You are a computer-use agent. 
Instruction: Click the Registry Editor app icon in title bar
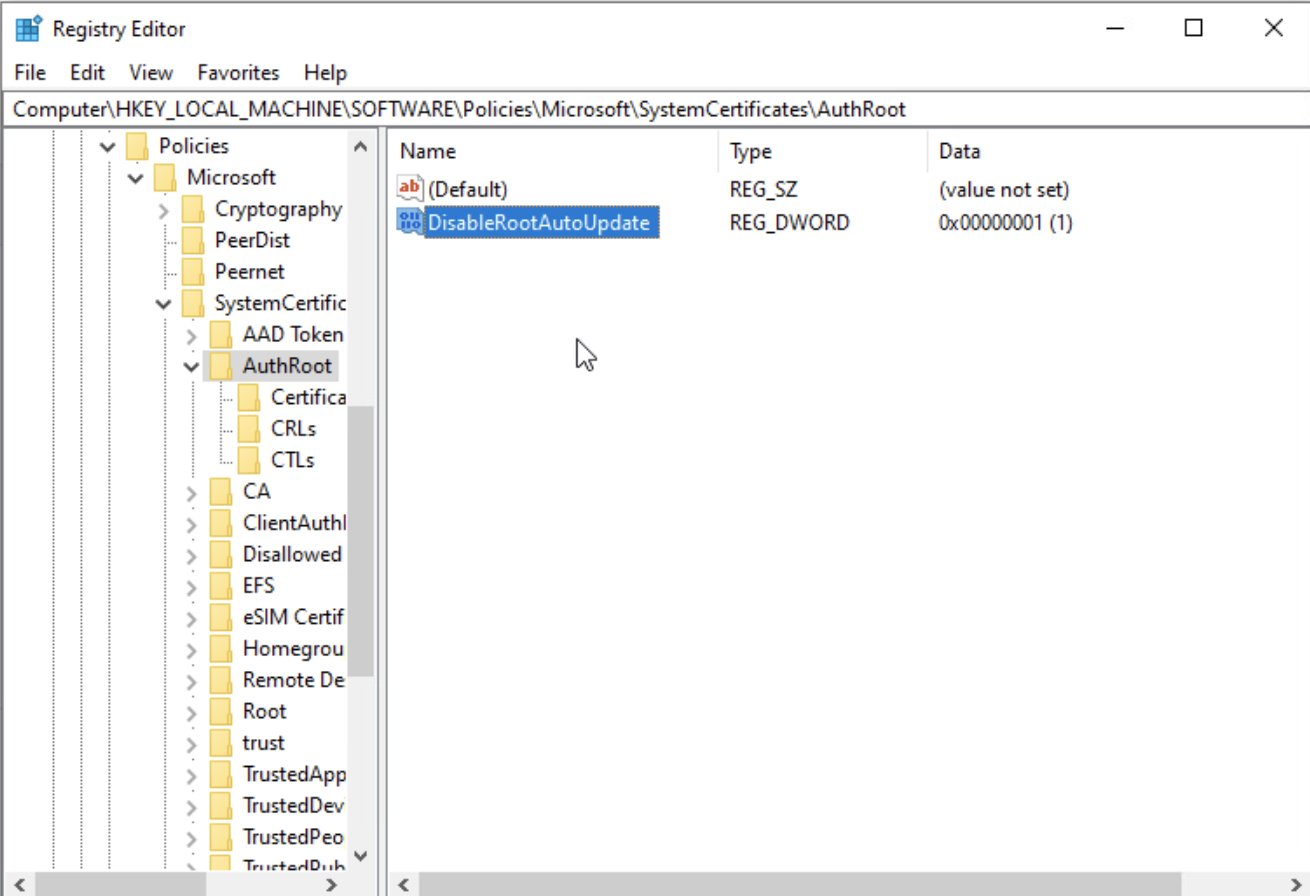[28, 29]
